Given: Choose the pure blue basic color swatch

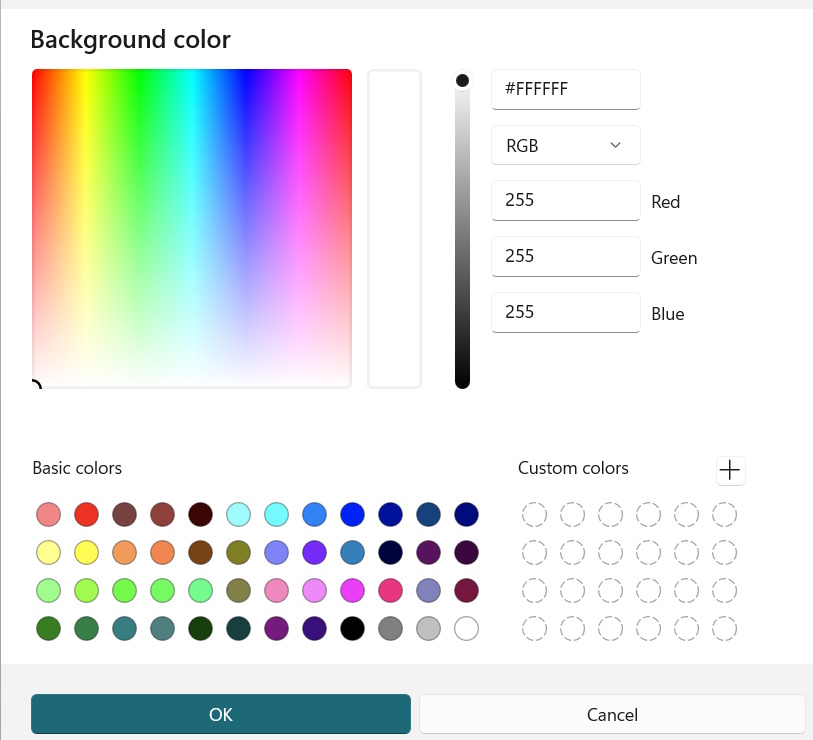Looking at the screenshot, I should 352,515.
